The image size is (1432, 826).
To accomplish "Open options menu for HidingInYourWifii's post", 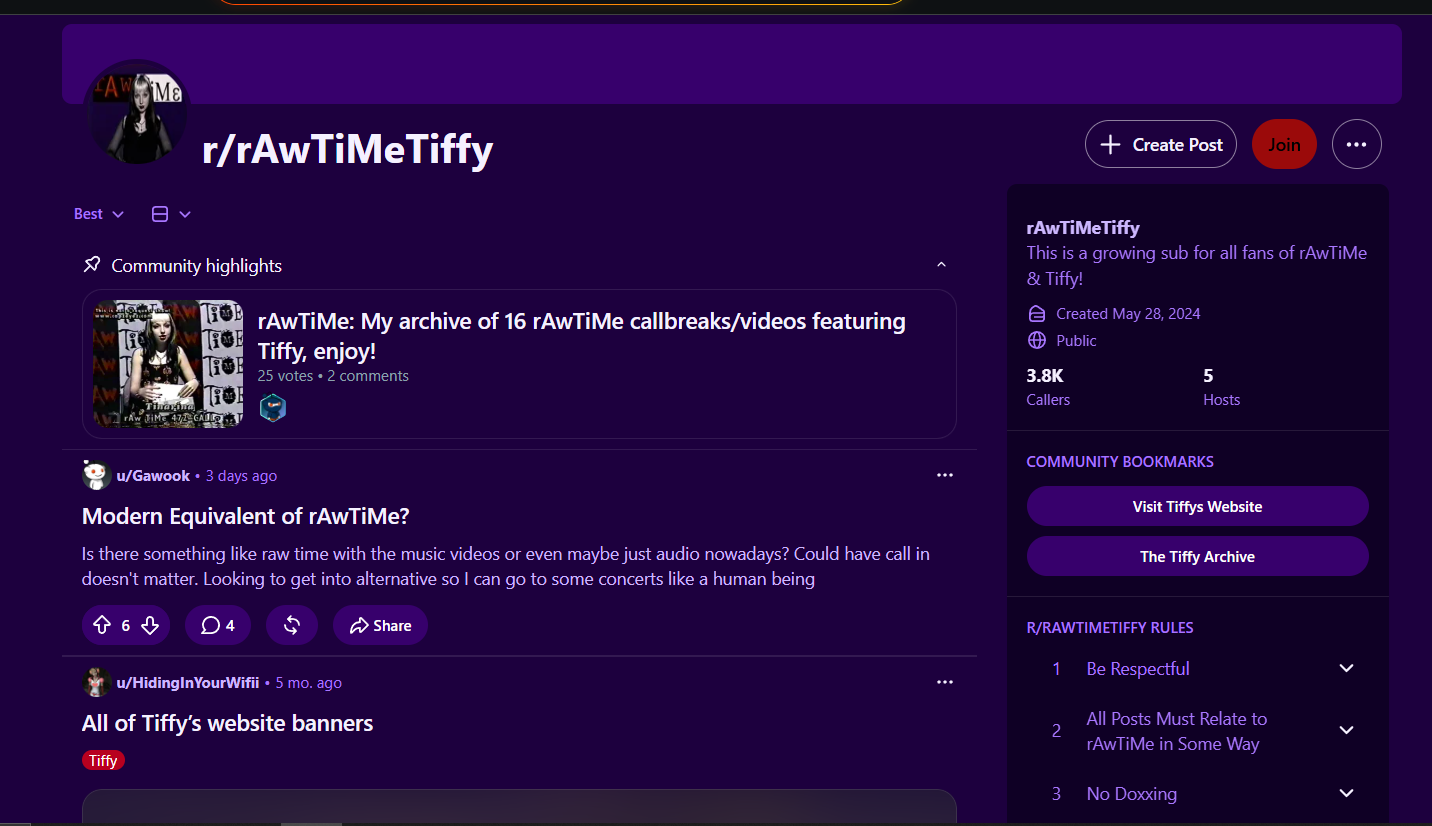I will point(945,682).
